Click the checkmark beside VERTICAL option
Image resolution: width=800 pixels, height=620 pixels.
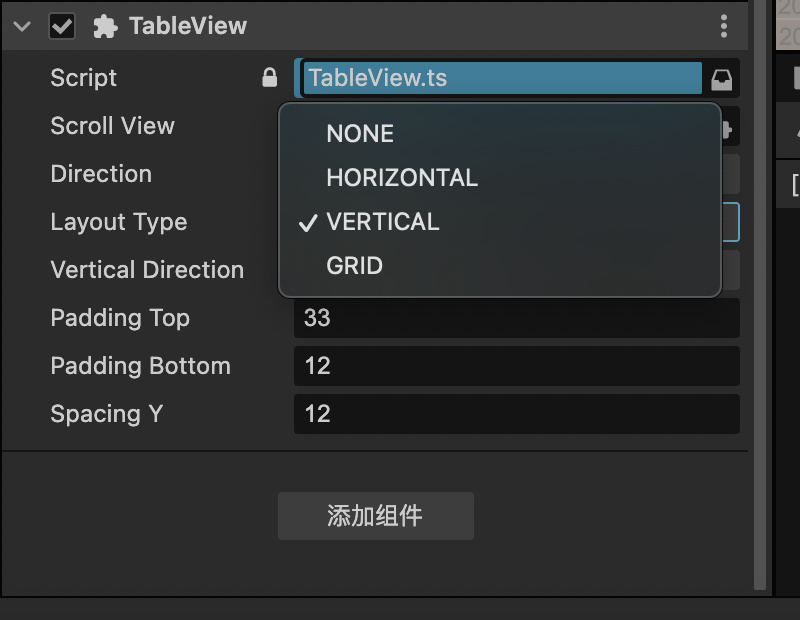point(307,221)
